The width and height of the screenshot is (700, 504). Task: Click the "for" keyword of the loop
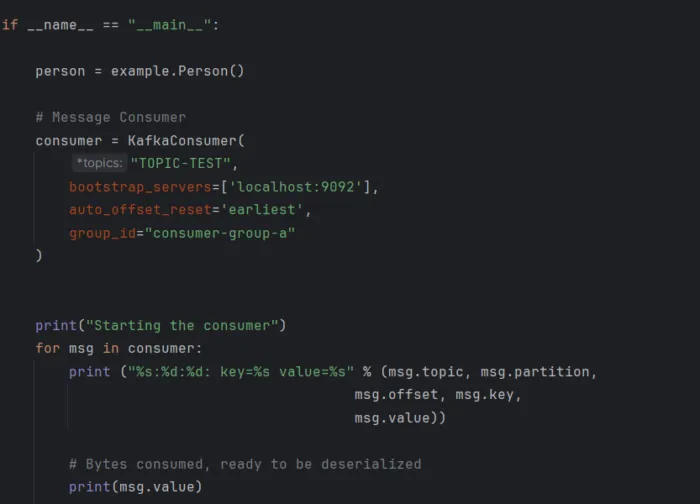pos(47,348)
